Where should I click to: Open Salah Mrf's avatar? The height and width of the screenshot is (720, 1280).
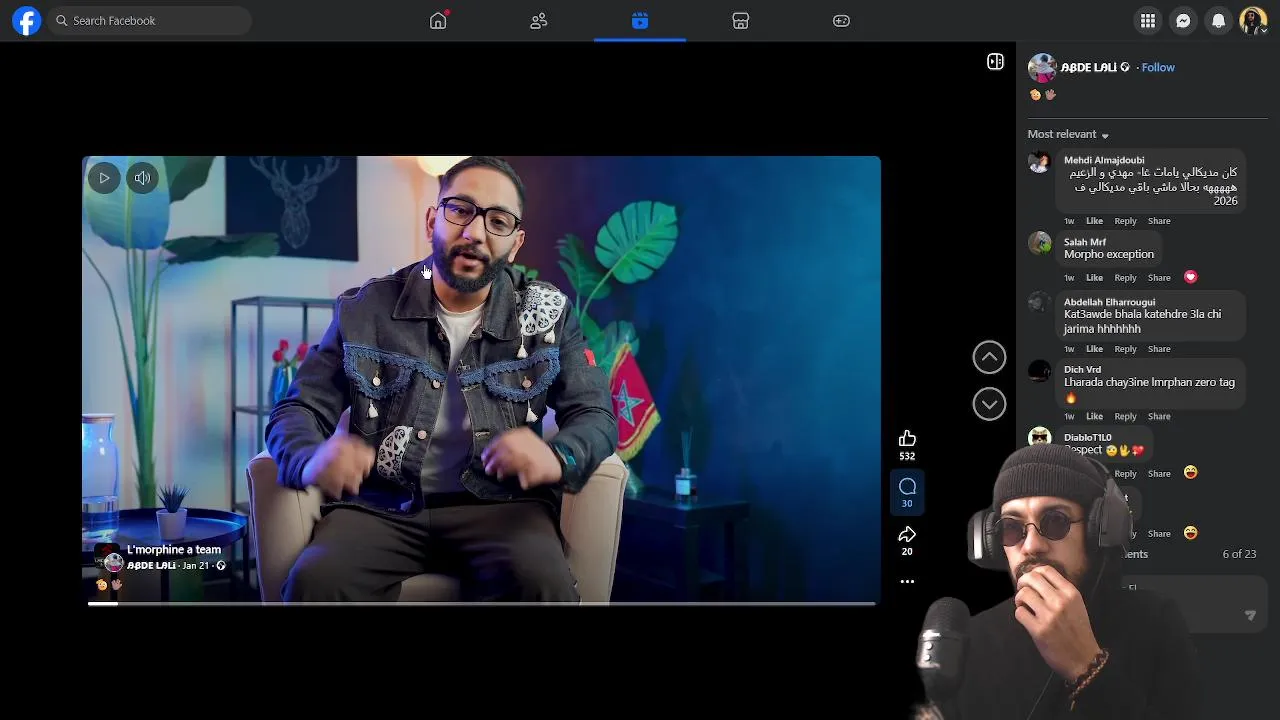coord(1040,243)
